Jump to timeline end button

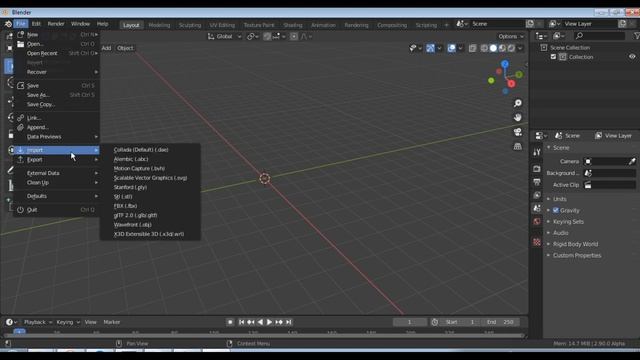click(289, 322)
